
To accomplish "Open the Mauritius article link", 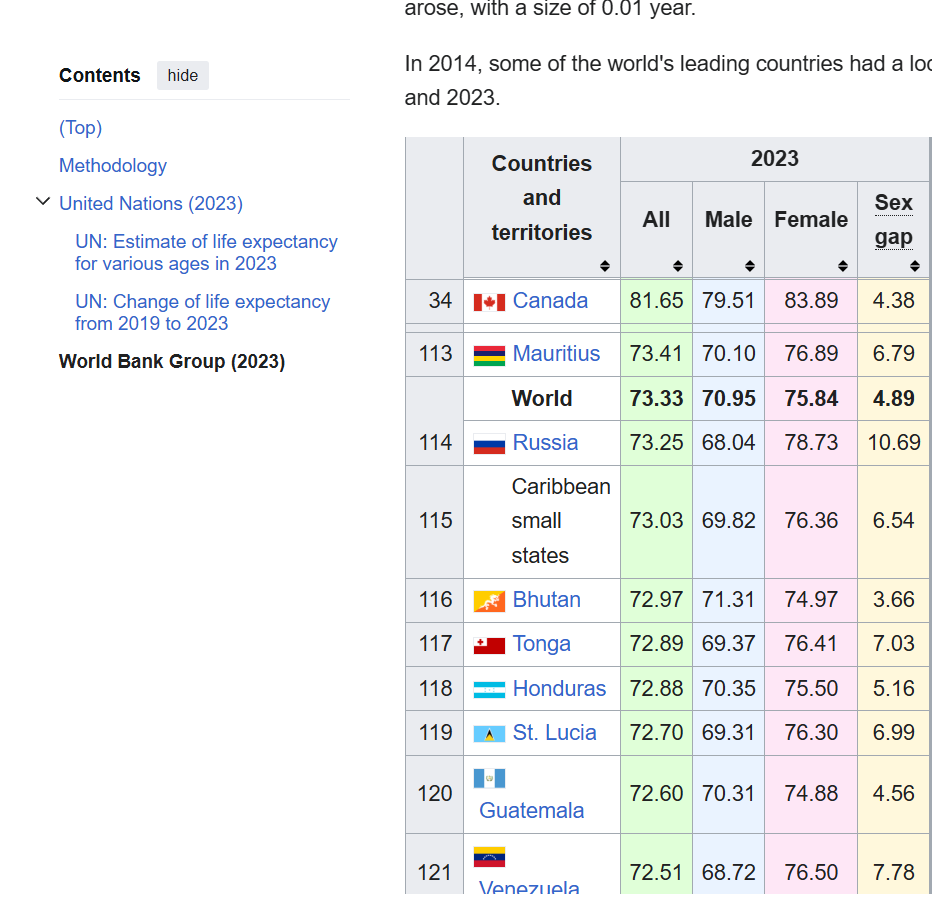I will [556, 354].
